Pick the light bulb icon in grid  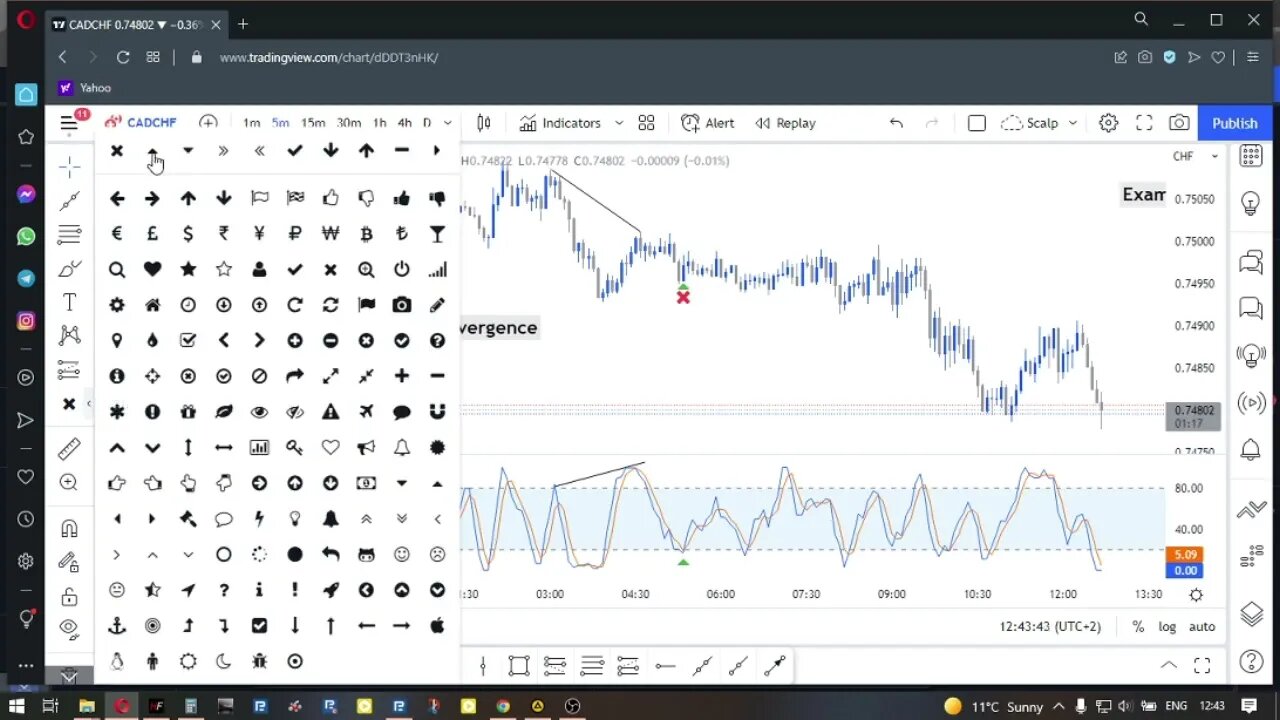click(x=295, y=519)
